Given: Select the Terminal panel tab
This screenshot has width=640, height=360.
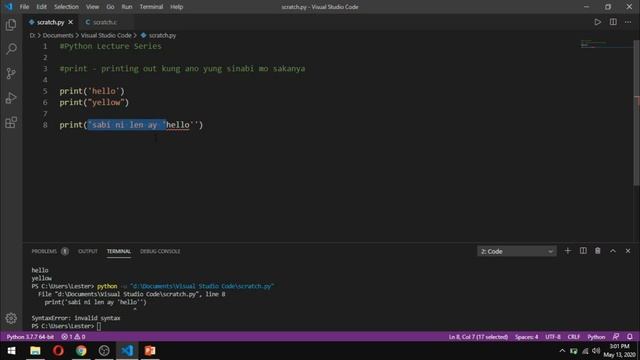Looking at the screenshot, I should click(119, 251).
